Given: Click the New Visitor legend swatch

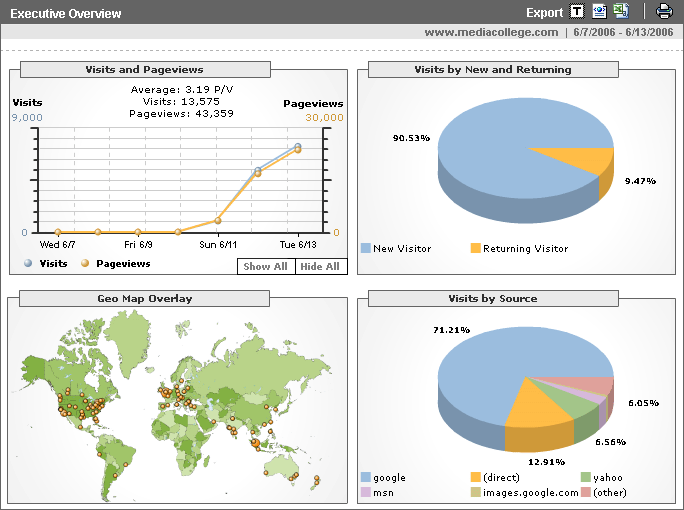Looking at the screenshot, I should [x=366, y=248].
